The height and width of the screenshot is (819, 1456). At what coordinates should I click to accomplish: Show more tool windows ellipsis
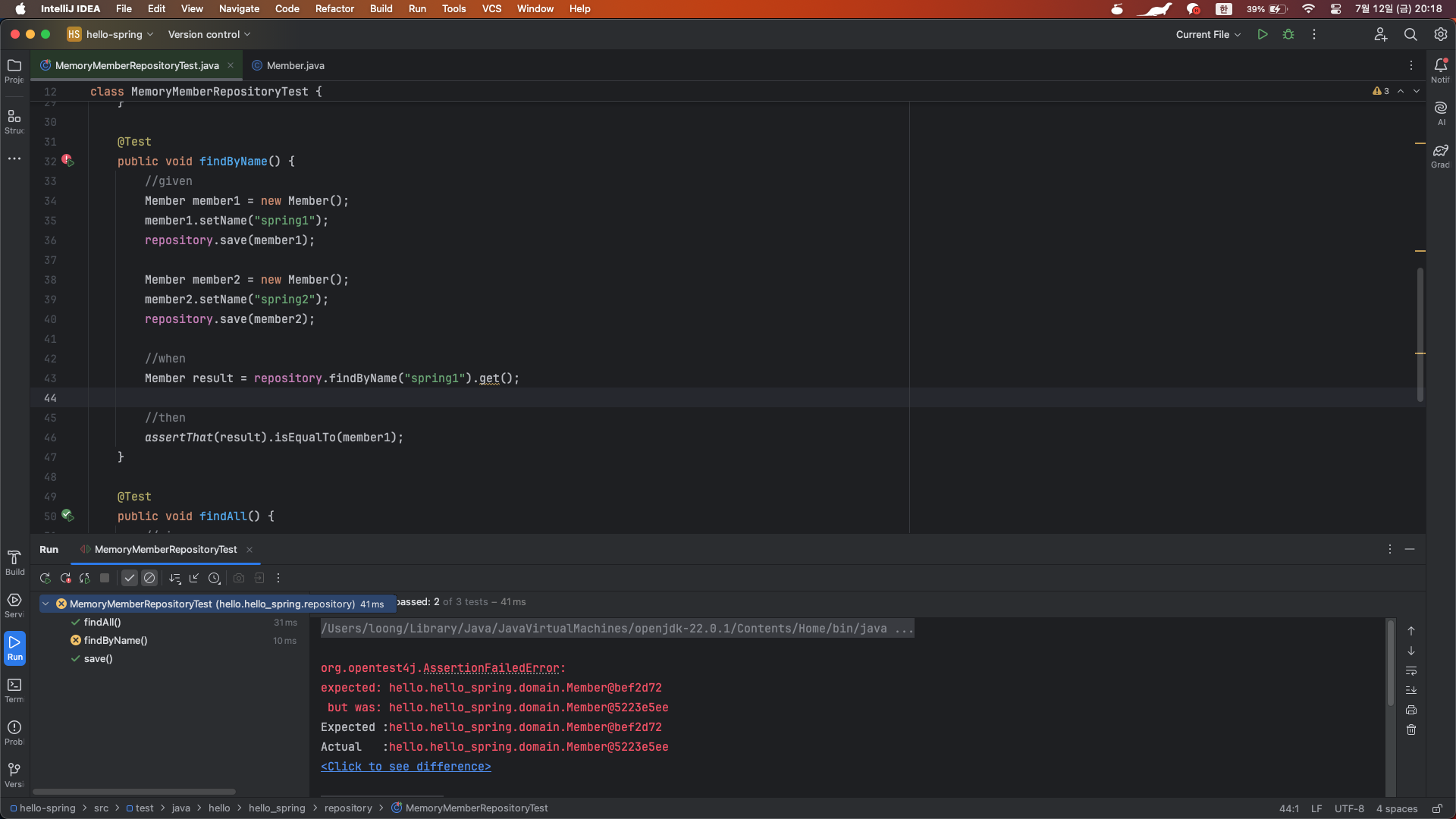click(x=14, y=158)
